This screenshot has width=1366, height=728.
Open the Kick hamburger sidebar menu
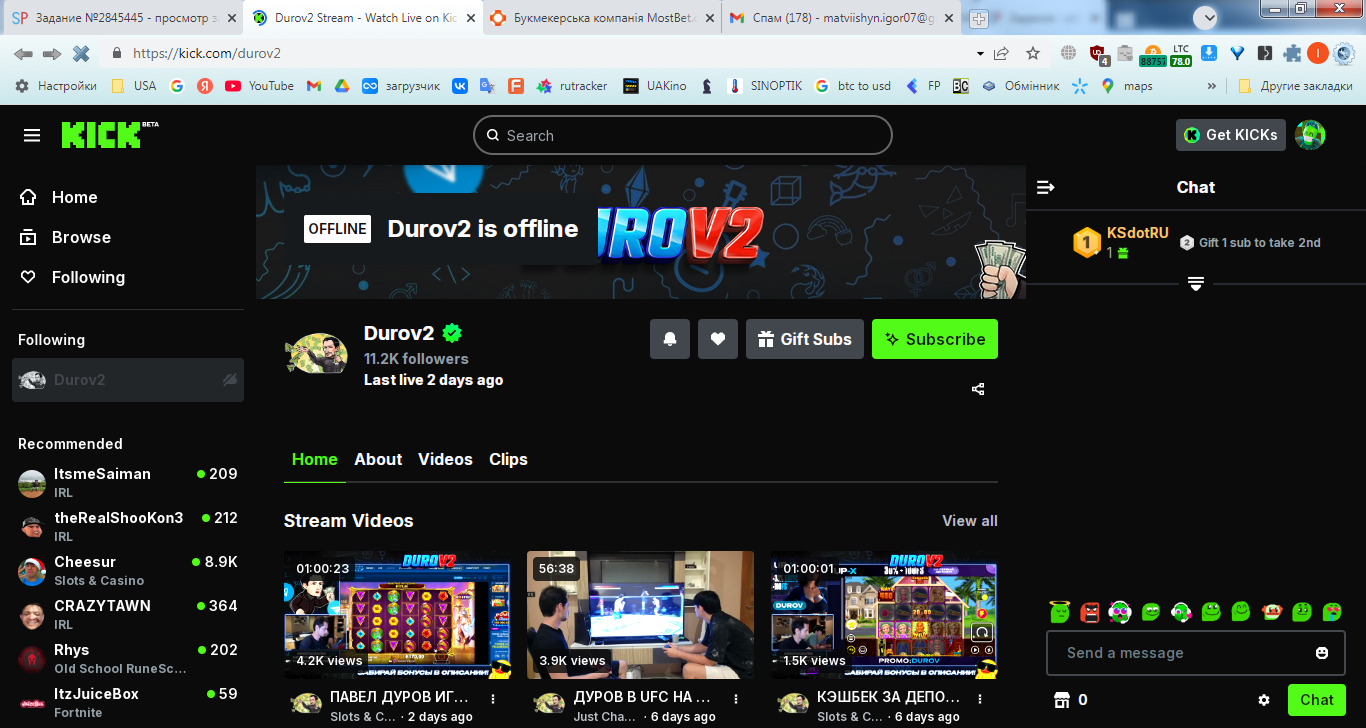pyautogui.click(x=32, y=135)
